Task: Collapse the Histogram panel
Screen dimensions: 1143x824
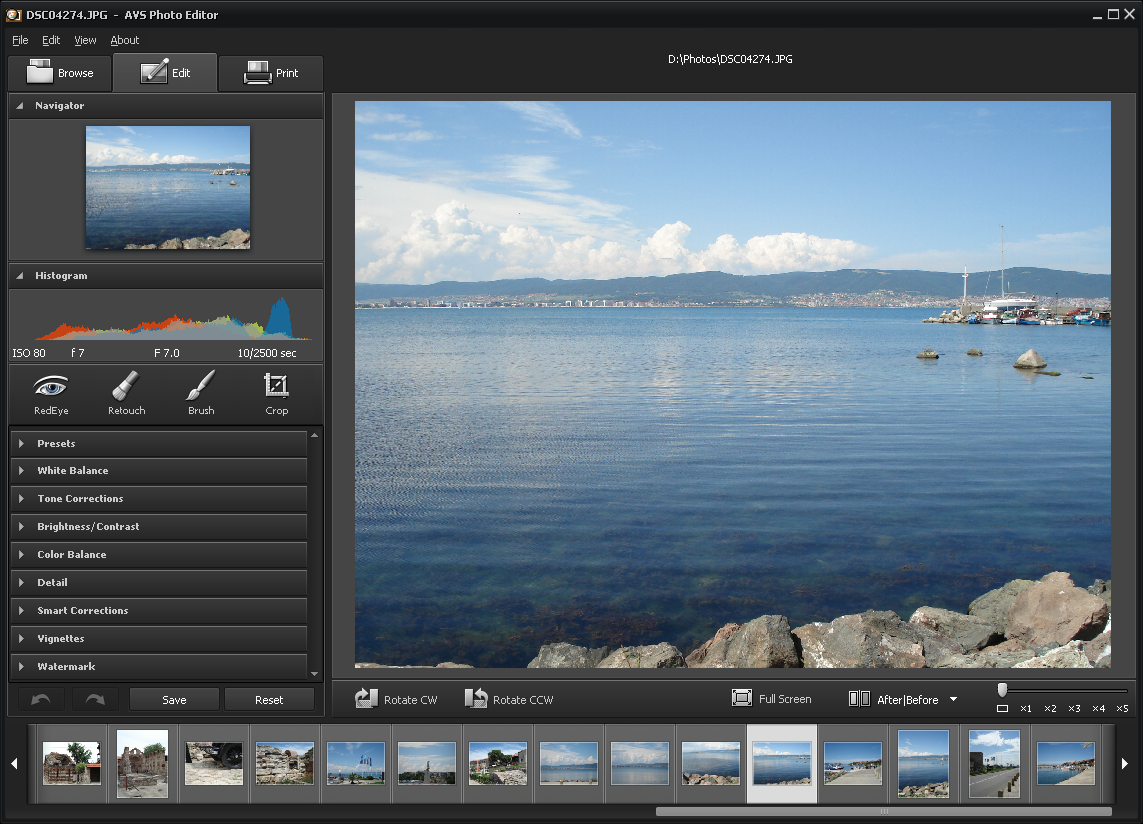Action: 20,276
